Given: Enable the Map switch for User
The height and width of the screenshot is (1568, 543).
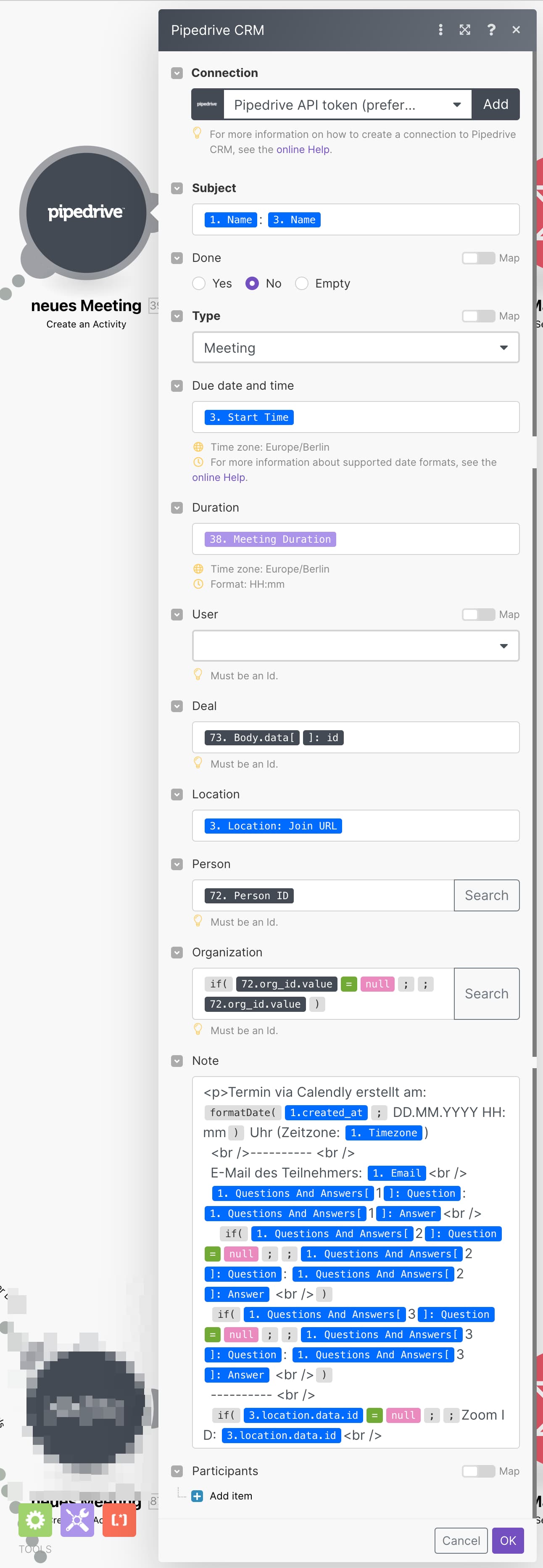Looking at the screenshot, I should 478,614.
